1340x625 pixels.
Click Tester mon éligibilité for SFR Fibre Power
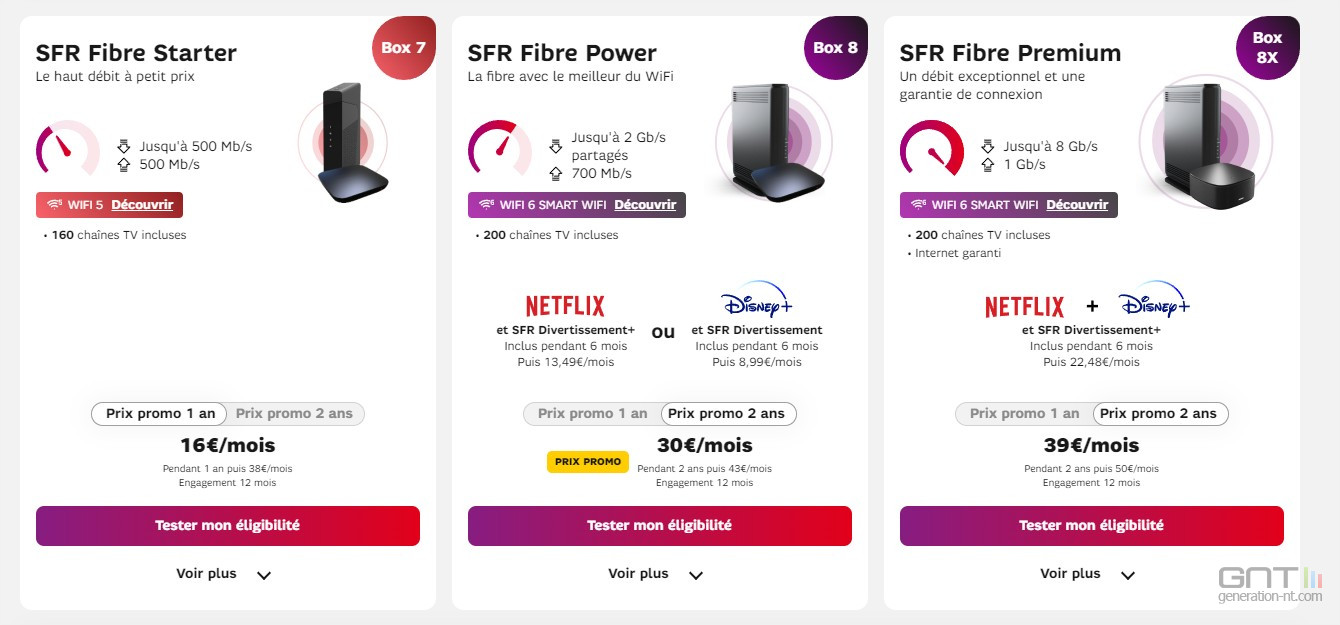[659, 525]
